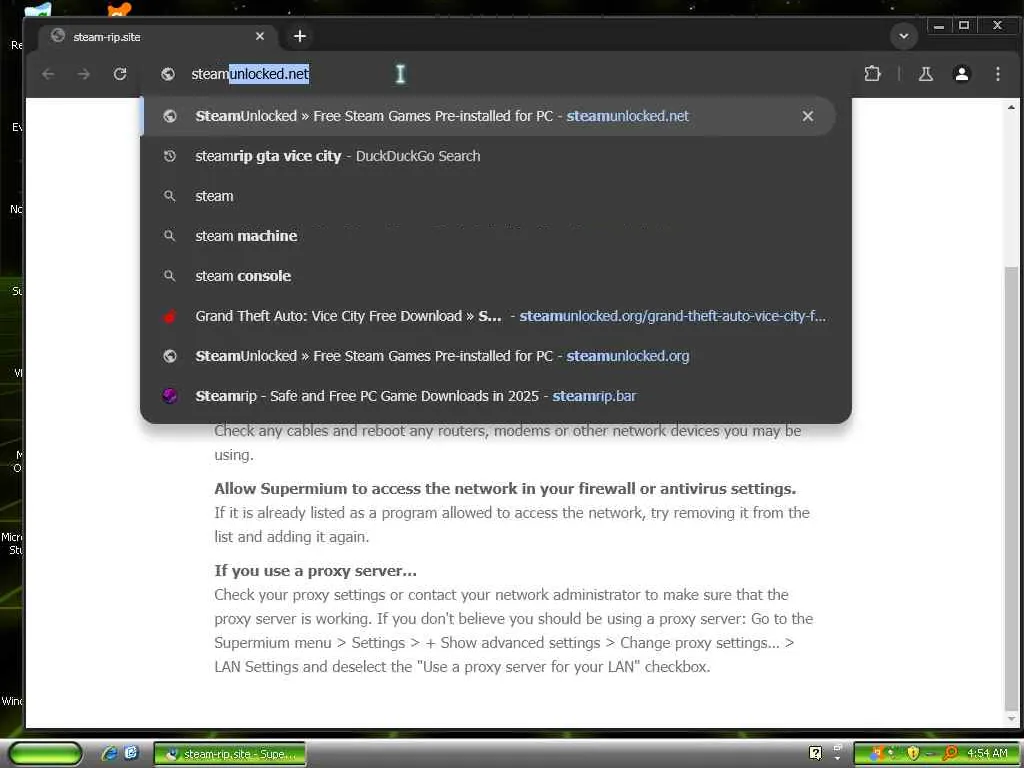This screenshot has height=768, width=1024.
Task: Click the purple favicon of steamrip.bar suggestion
Action: coord(170,396)
